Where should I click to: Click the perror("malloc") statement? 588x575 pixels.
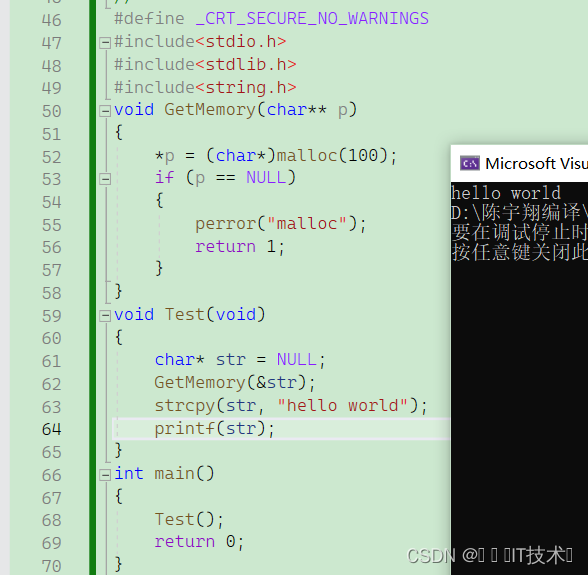(280, 224)
